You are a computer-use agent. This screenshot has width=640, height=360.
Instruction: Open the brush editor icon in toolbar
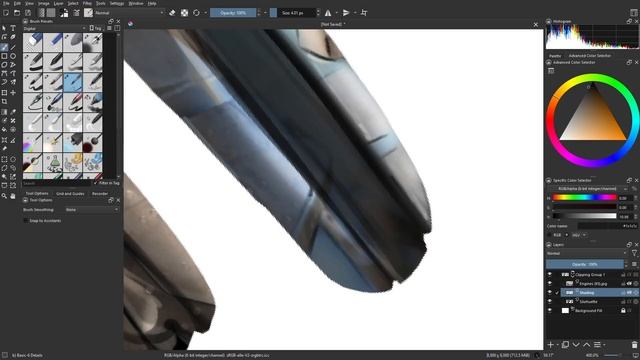coord(76,13)
